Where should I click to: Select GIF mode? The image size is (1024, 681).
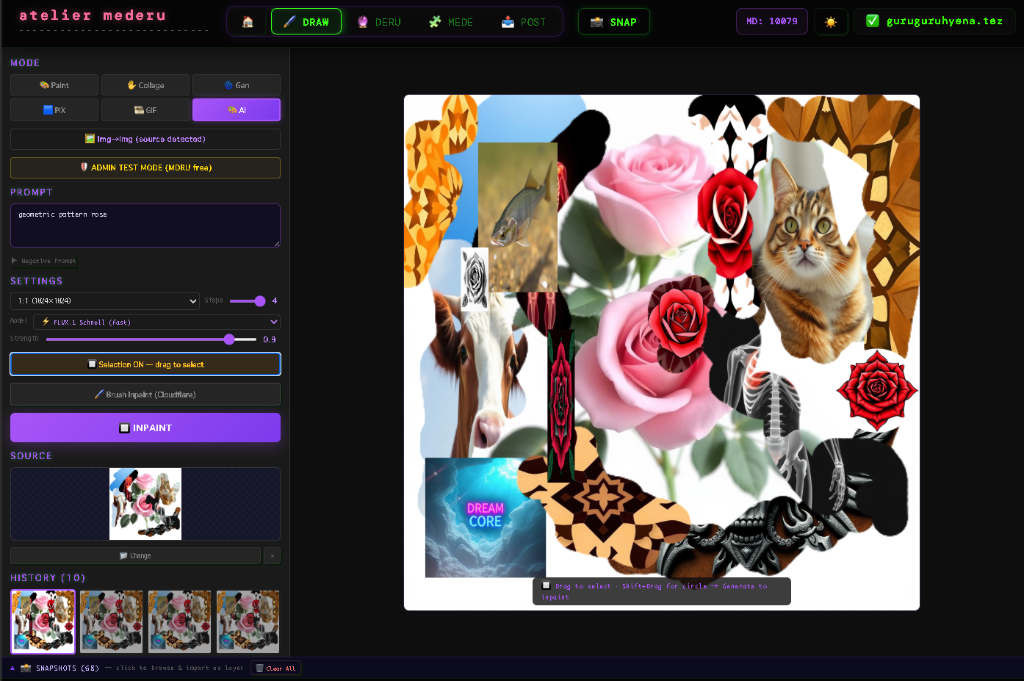146,110
